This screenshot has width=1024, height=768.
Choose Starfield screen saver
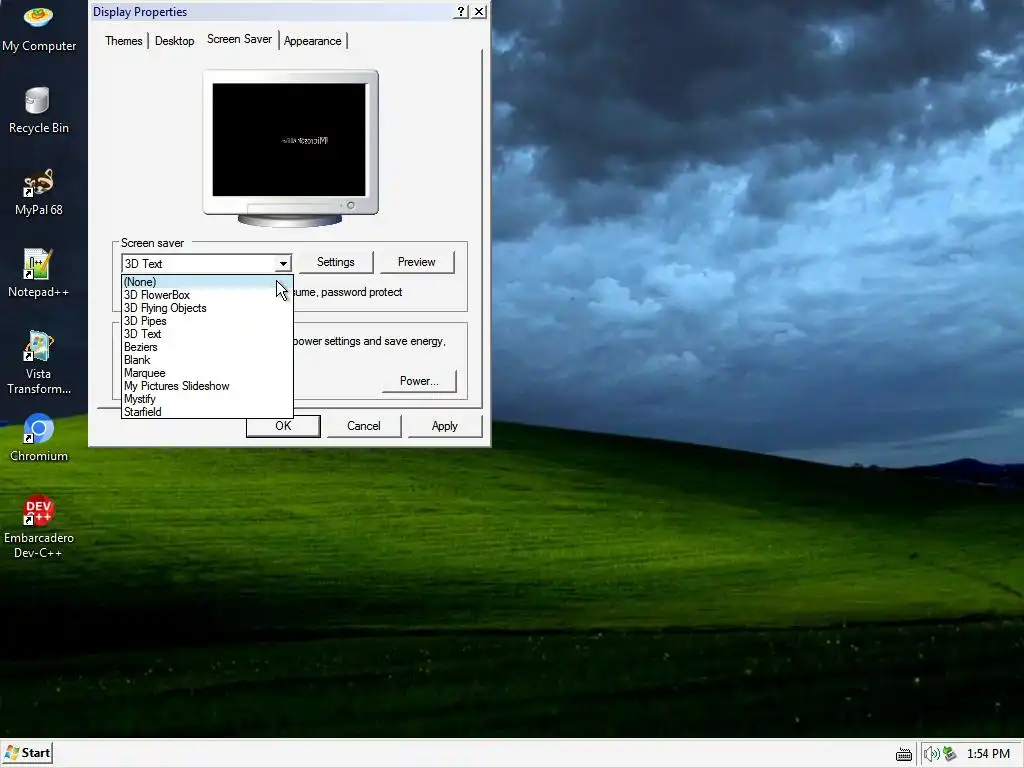click(x=206, y=412)
